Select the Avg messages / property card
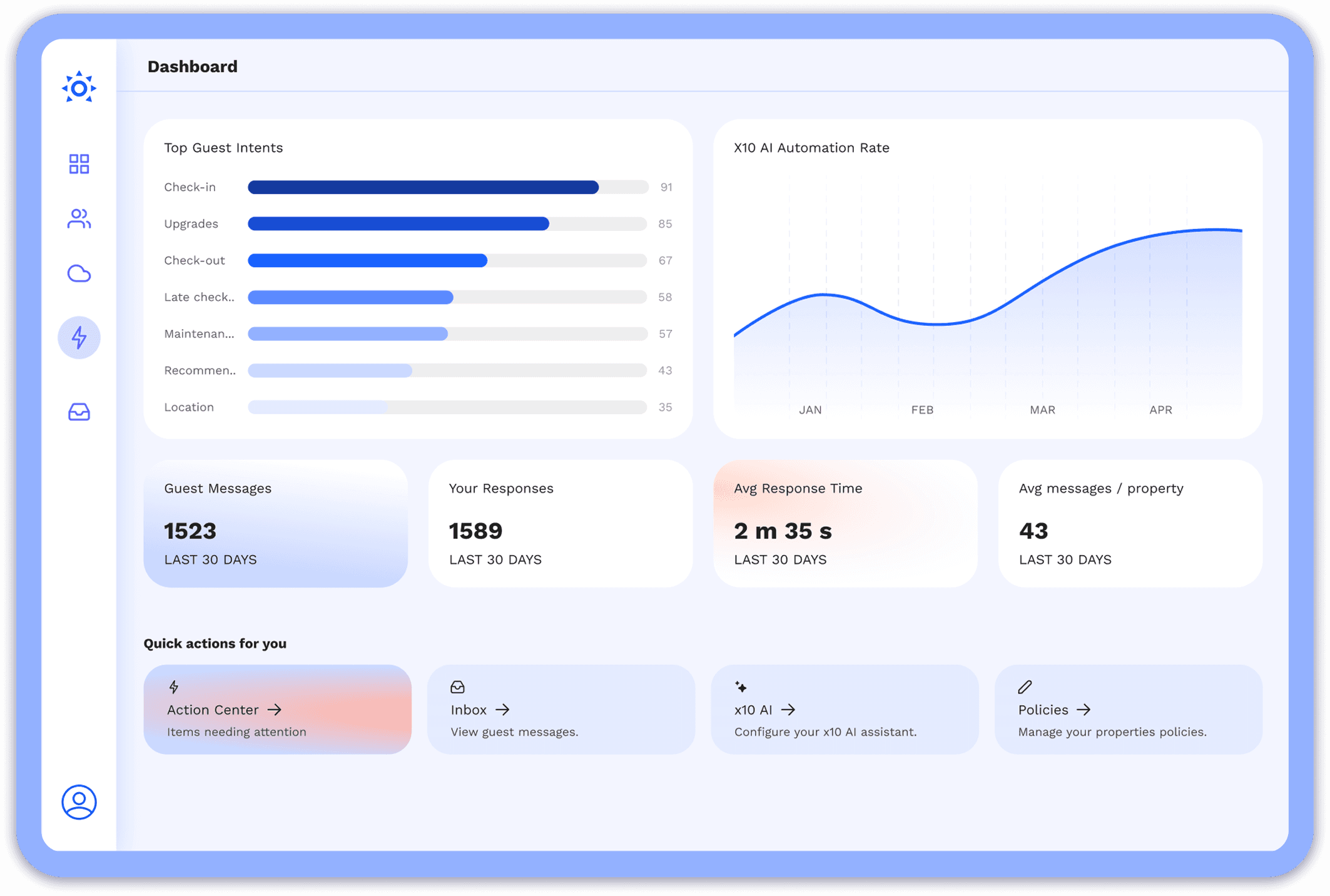Image resolution: width=1330 pixels, height=896 pixels. coord(1130,524)
